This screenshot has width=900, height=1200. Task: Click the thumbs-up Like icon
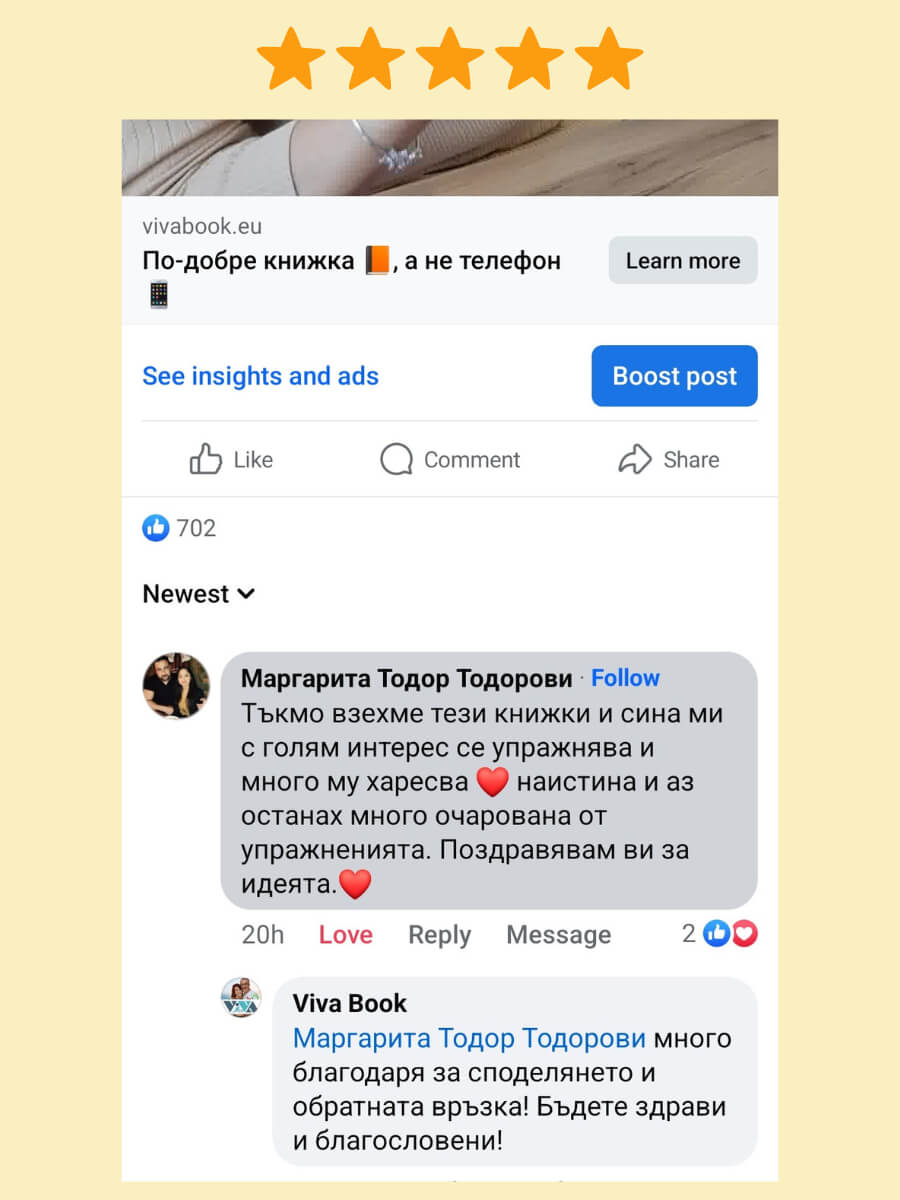tap(205, 459)
